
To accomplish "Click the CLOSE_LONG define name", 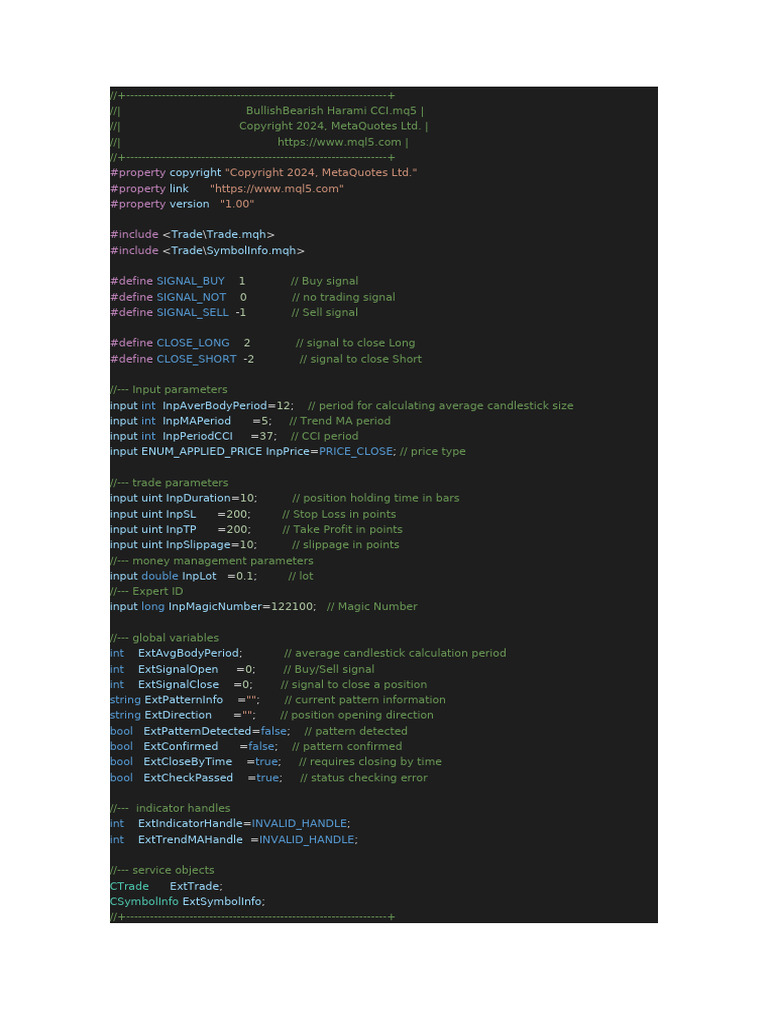I will pyautogui.click(x=193, y=343).
